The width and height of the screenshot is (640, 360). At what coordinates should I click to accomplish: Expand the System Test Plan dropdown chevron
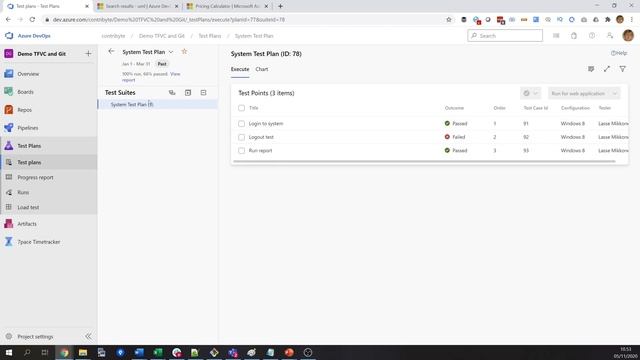tap(171, 52)
